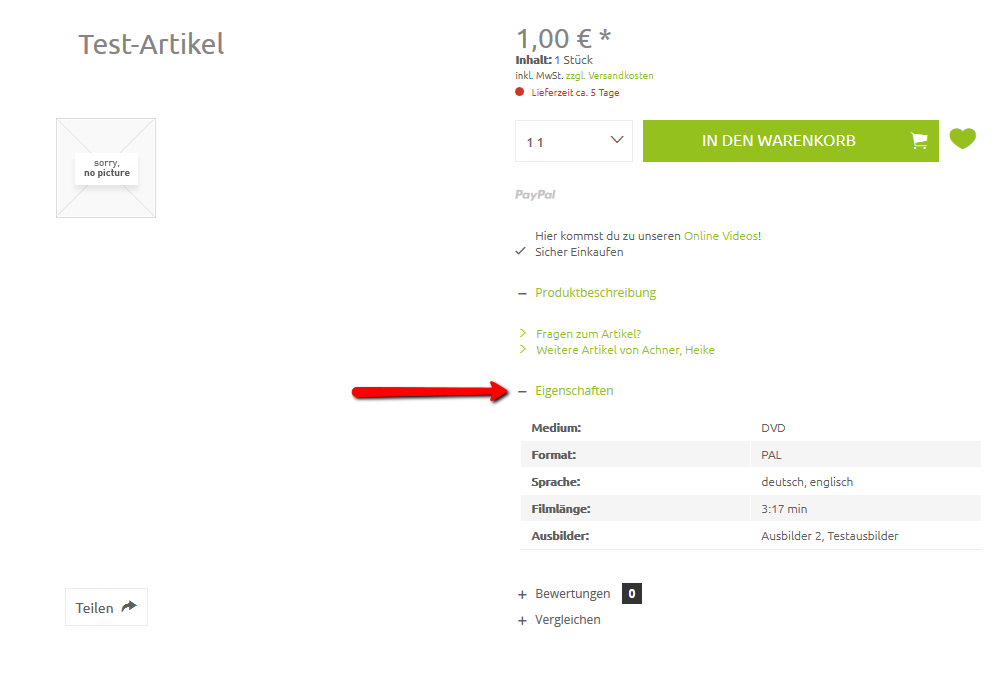Open Weitere Artikel von Achner, Heike
The height and width of the screenshot is (678, 1008).
pos(625,350)
